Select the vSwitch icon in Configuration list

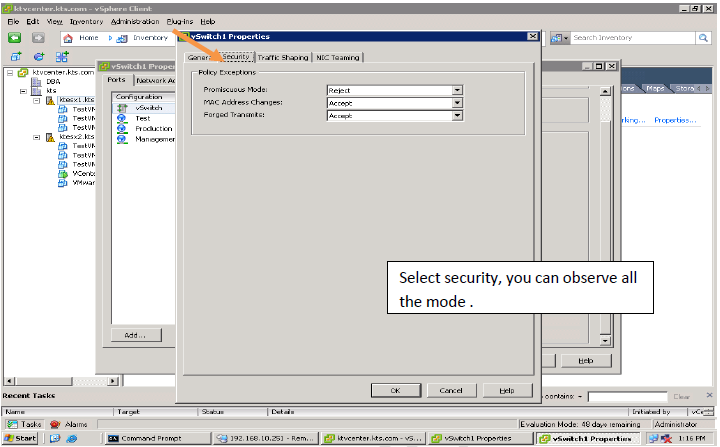coord(122,108)
